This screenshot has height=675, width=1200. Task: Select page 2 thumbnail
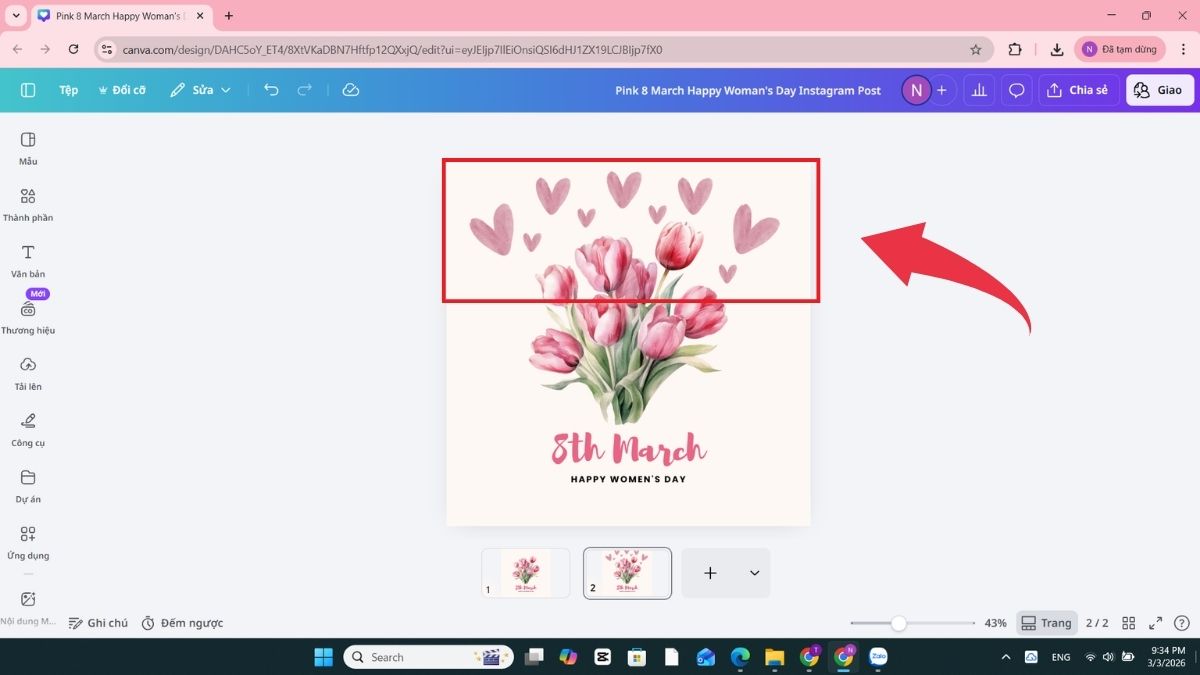click(x=627, y=573)
